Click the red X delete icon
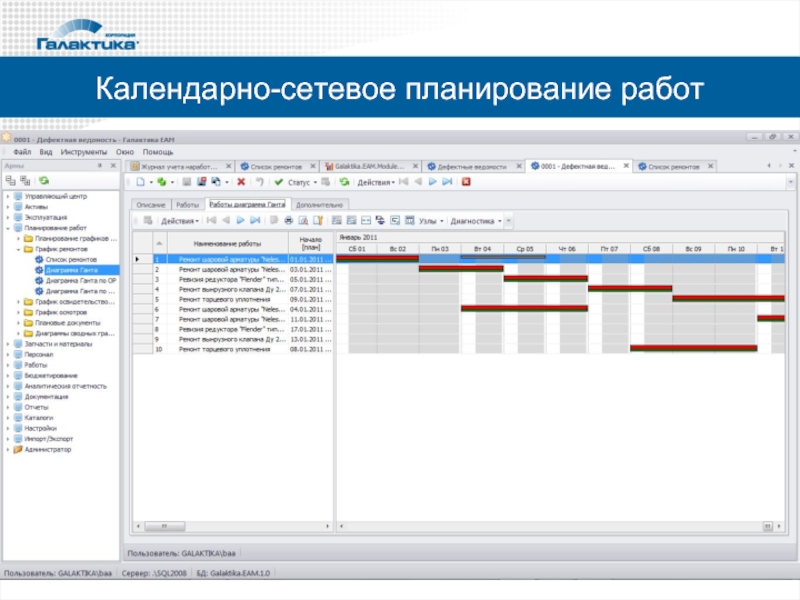 point(241,182)
